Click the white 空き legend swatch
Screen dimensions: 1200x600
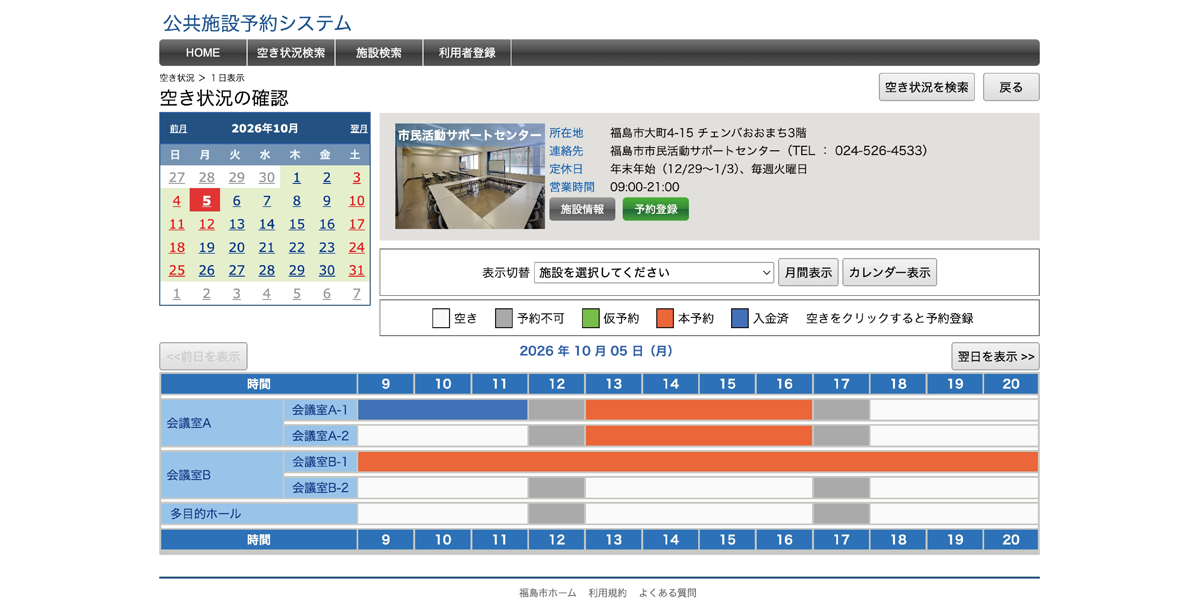click(x=441, y=318)
